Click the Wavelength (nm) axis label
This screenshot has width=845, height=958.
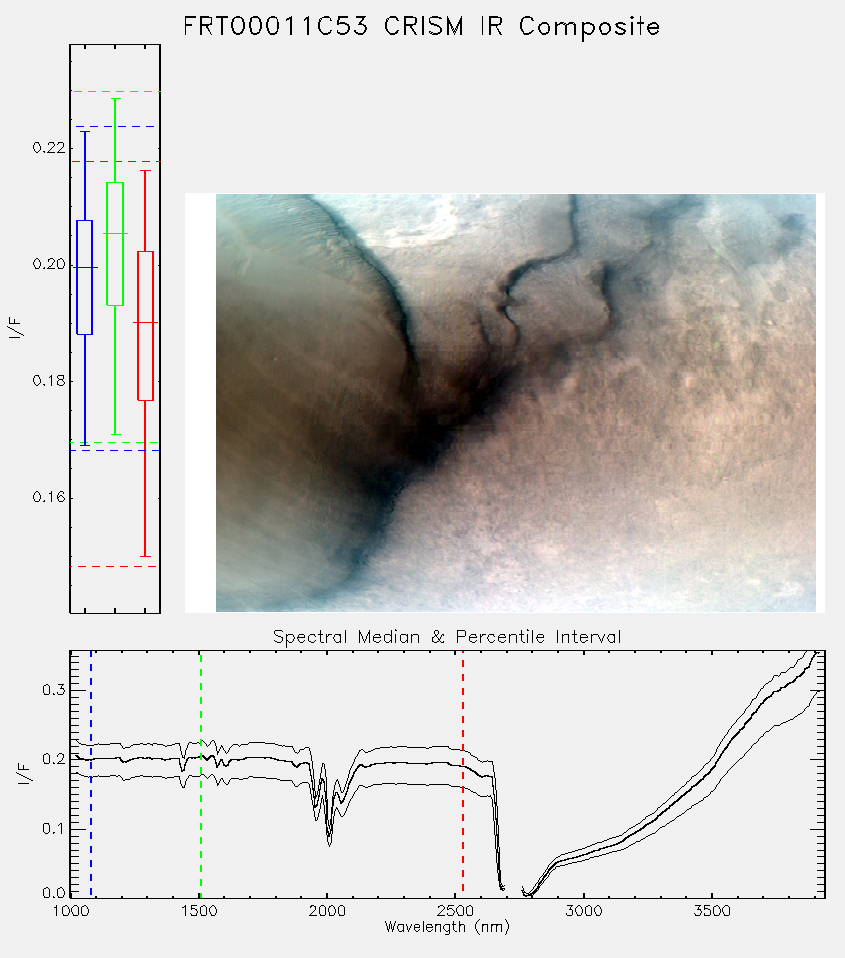pos(447,927)
